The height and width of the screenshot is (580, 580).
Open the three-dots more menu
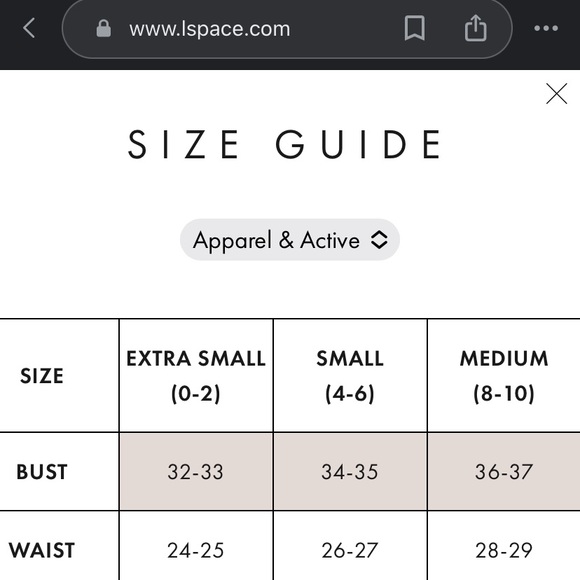coord(546,28)
